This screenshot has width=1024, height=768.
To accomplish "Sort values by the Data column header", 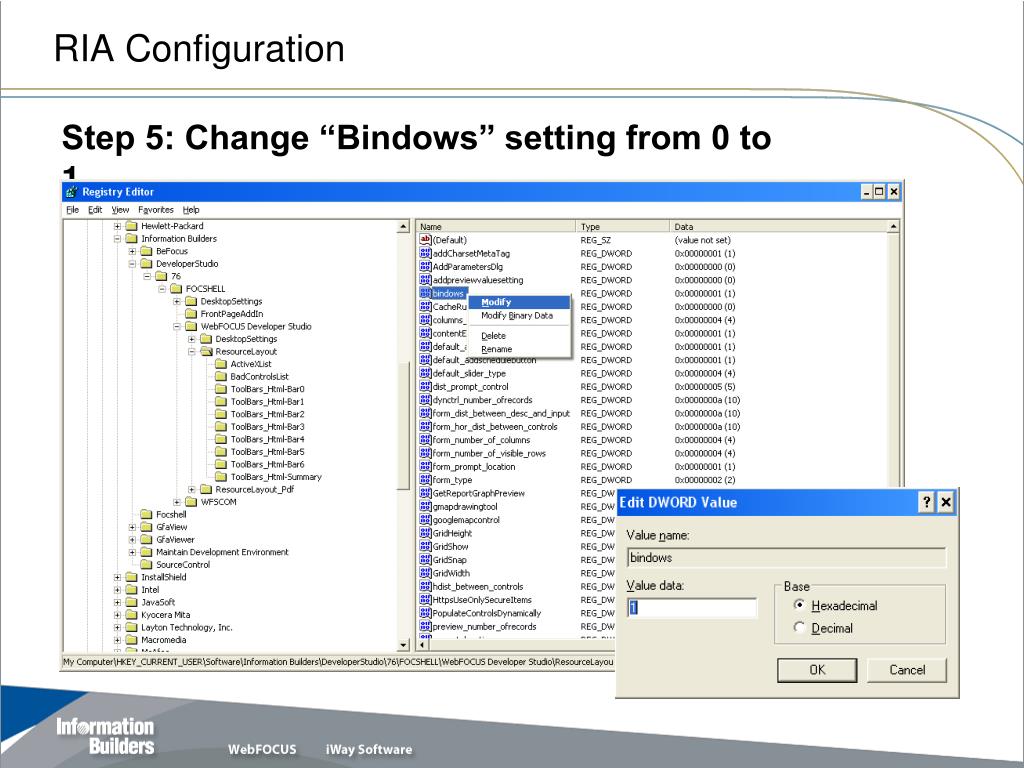I will 778,227.
